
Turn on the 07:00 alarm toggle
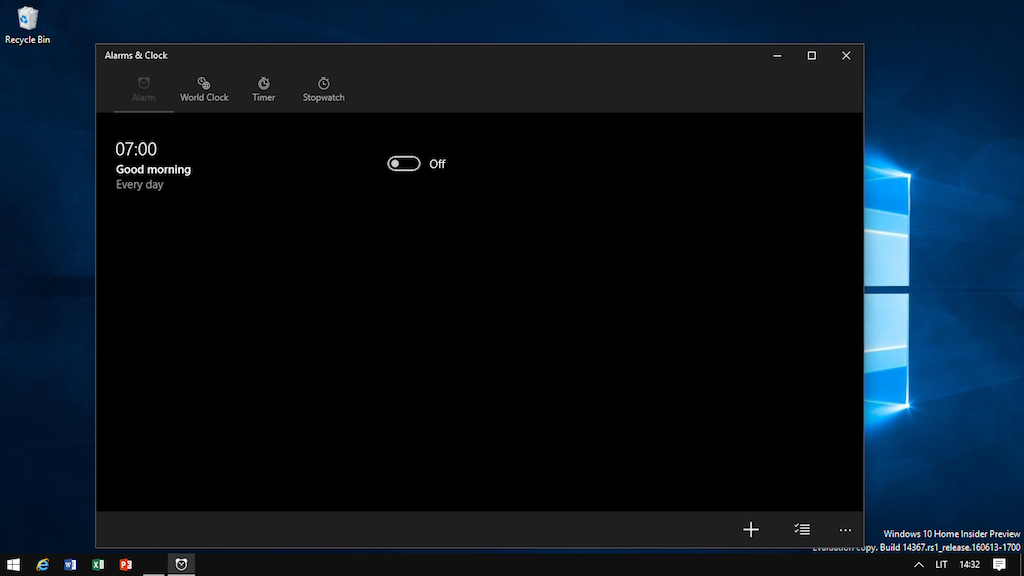pos(404,164)
